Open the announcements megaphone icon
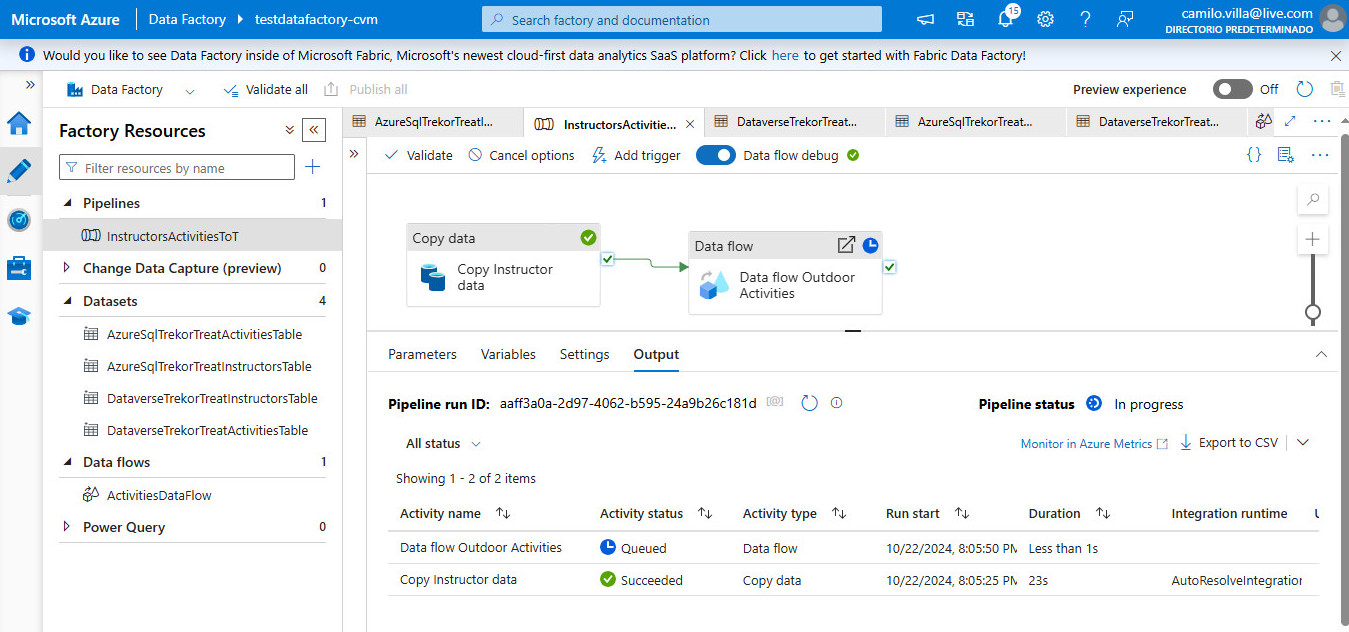Screen dimensions: 1349x632 [x=925, y=19]
